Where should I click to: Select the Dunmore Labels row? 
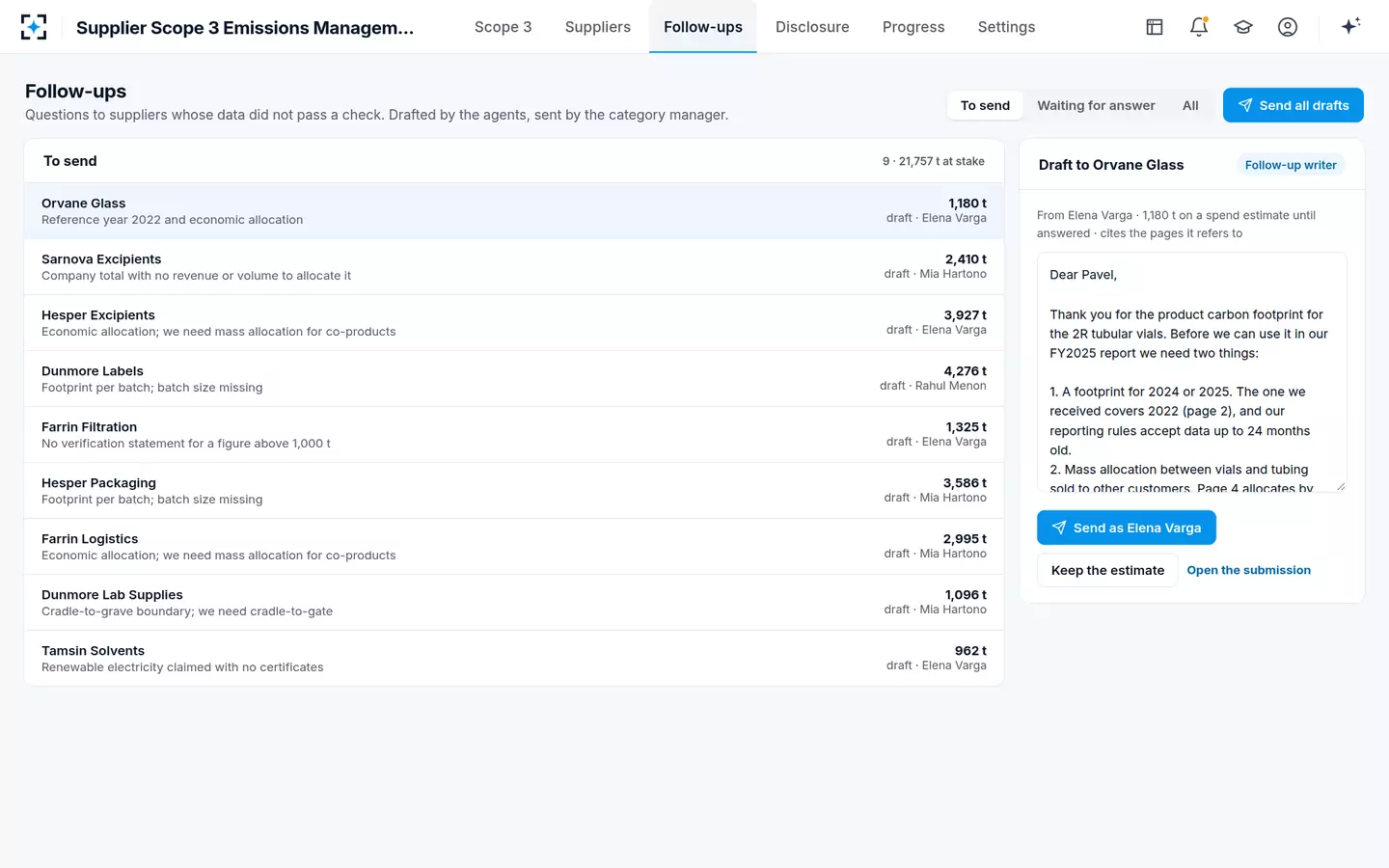514,379
